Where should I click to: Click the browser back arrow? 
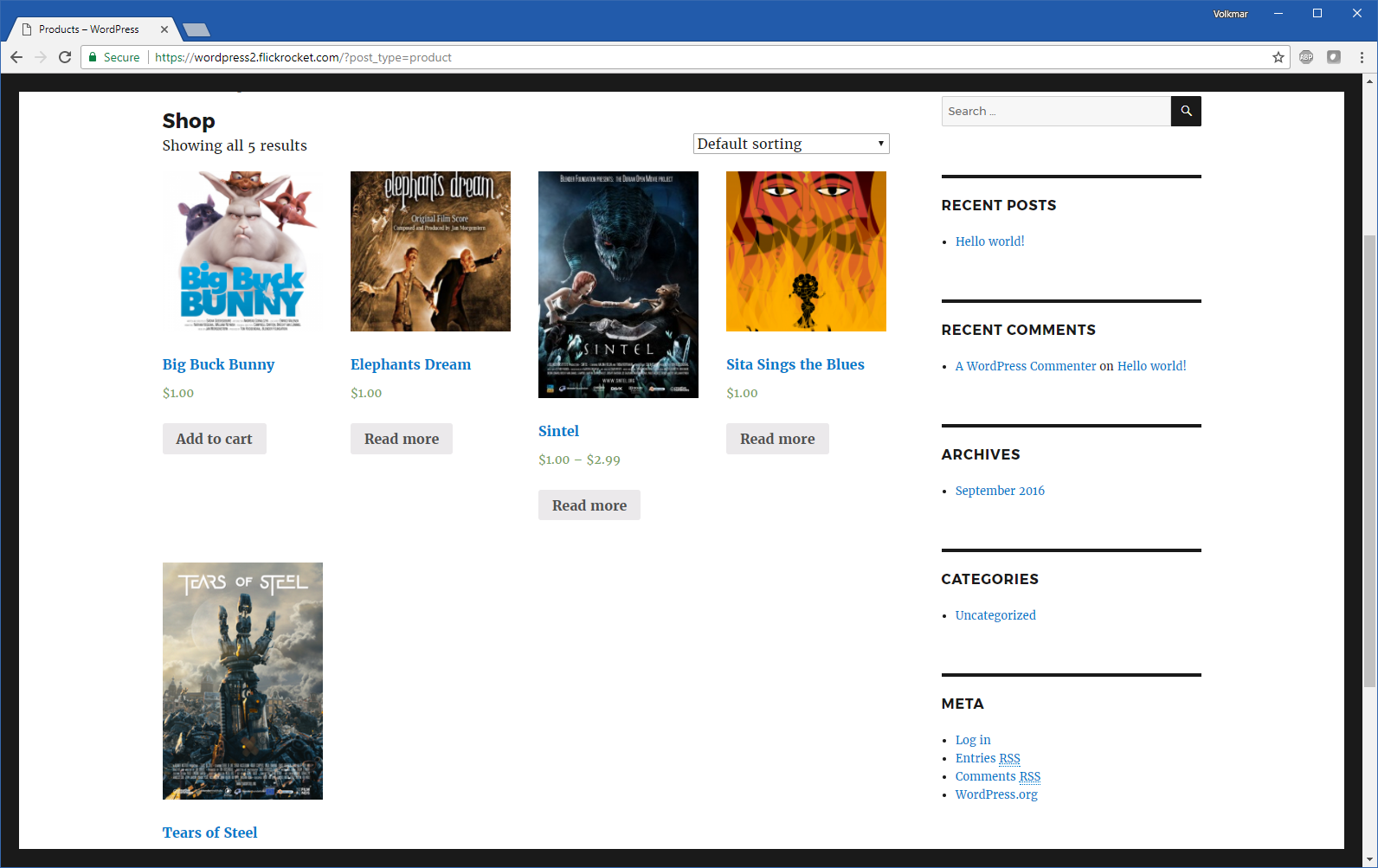[x=16, y=57]
